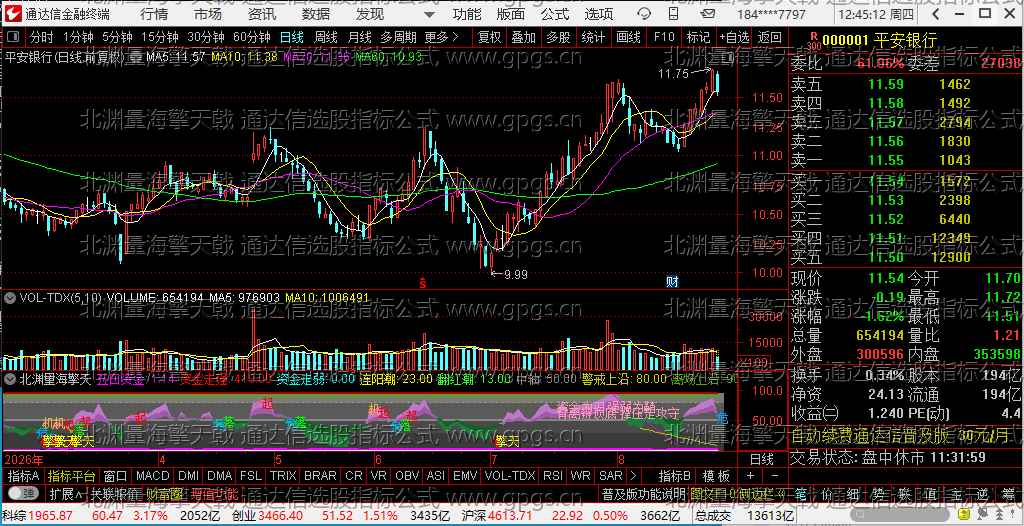
Task: Open the 选项 menu
Action: click(599, 13)
